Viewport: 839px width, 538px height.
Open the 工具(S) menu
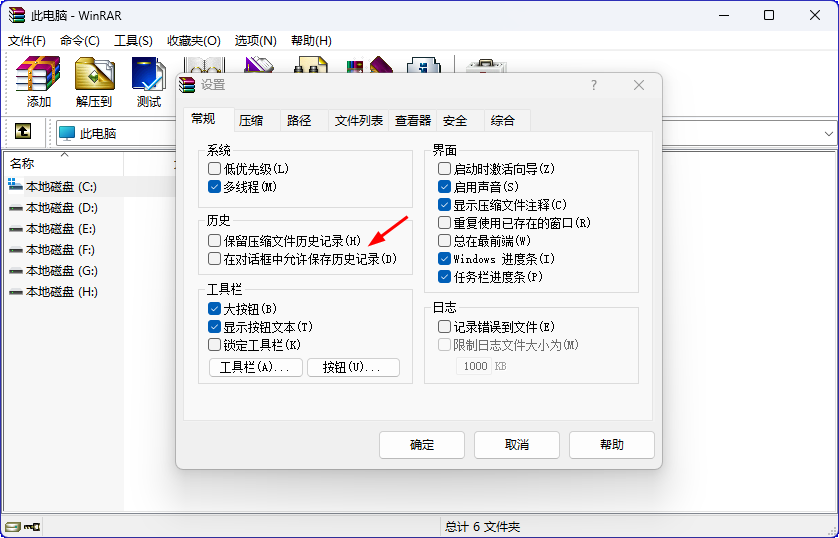pos(133,41)
